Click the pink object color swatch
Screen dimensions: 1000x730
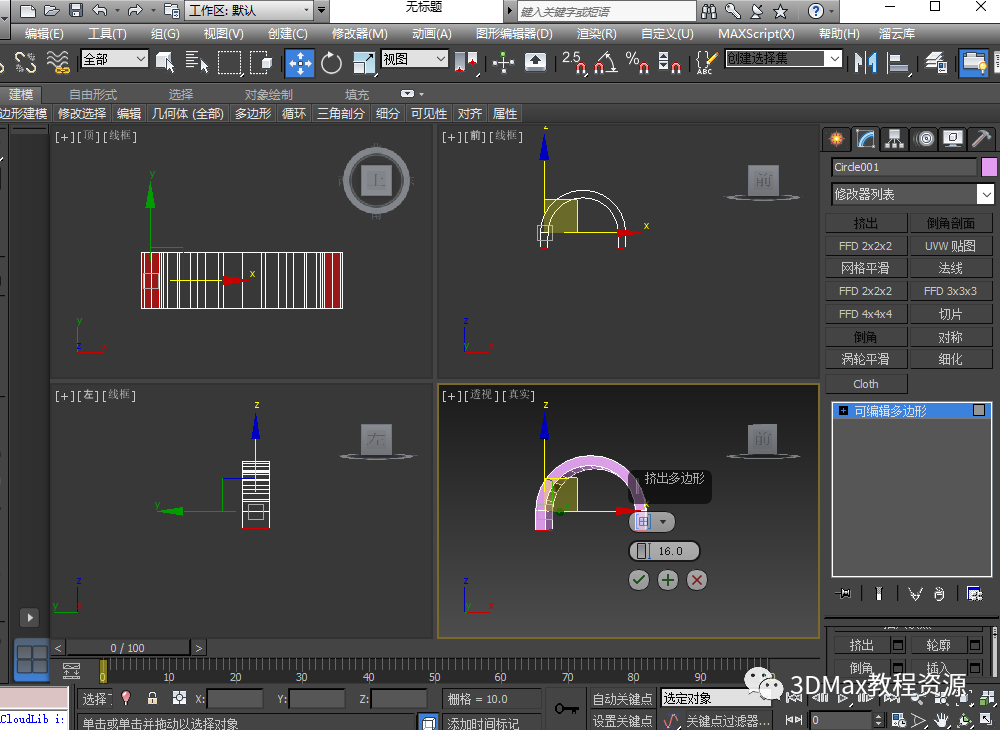tap(989, 167)
